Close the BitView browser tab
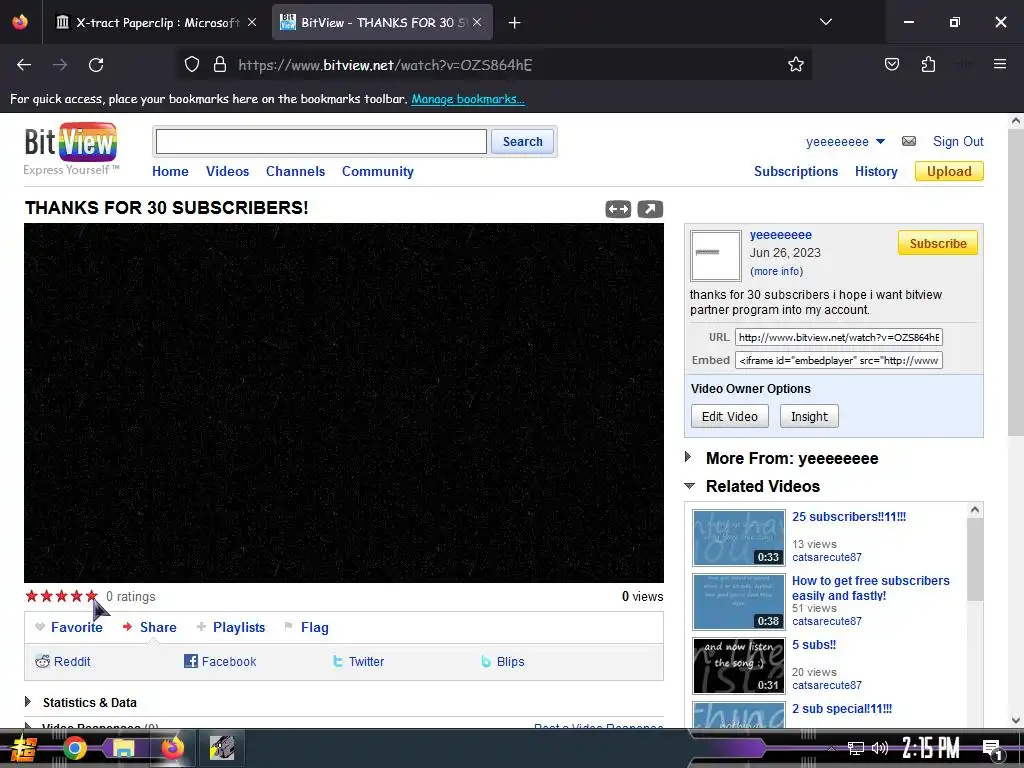 (477, 22)
